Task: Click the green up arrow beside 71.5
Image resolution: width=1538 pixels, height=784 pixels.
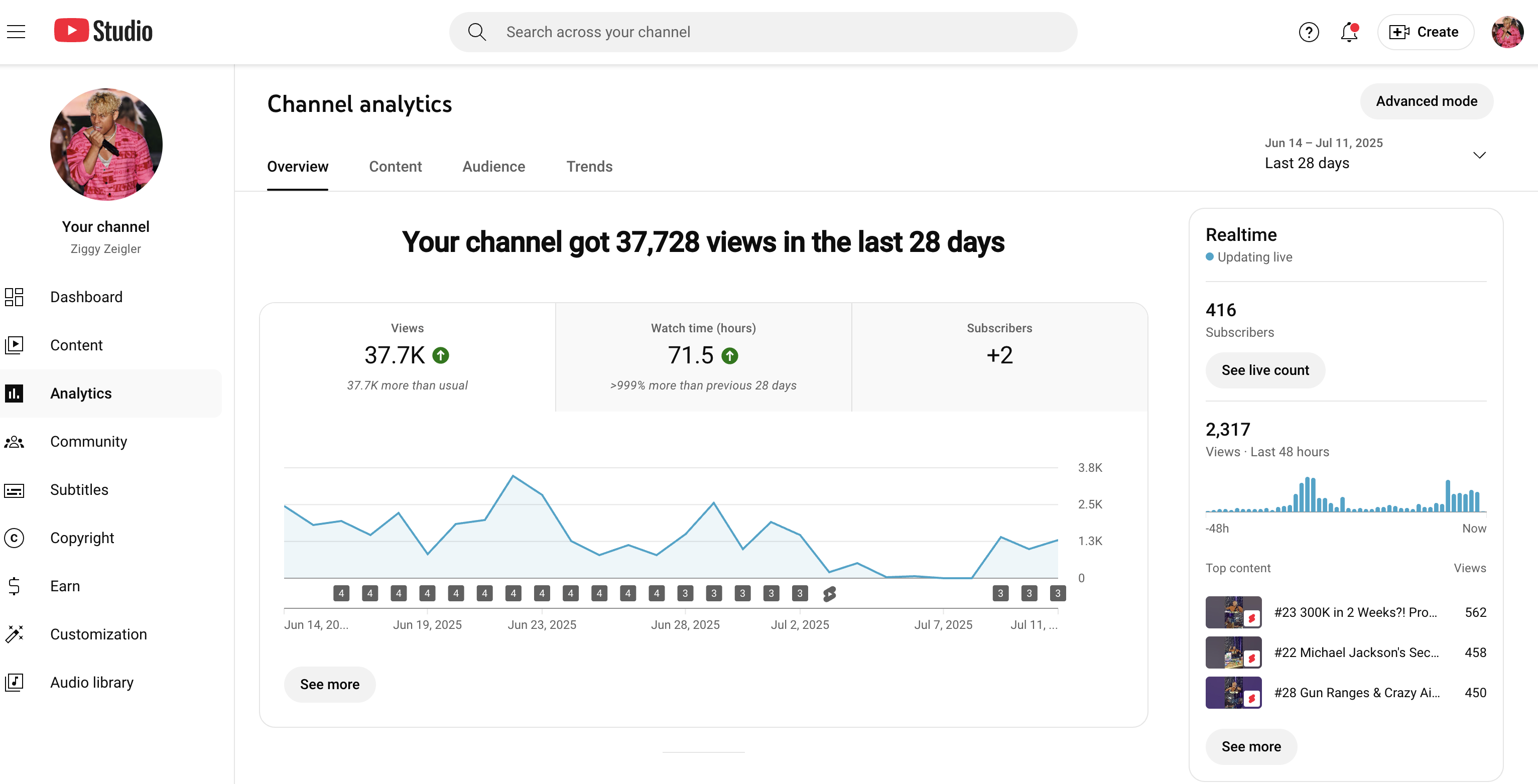Action: [729, 356]
